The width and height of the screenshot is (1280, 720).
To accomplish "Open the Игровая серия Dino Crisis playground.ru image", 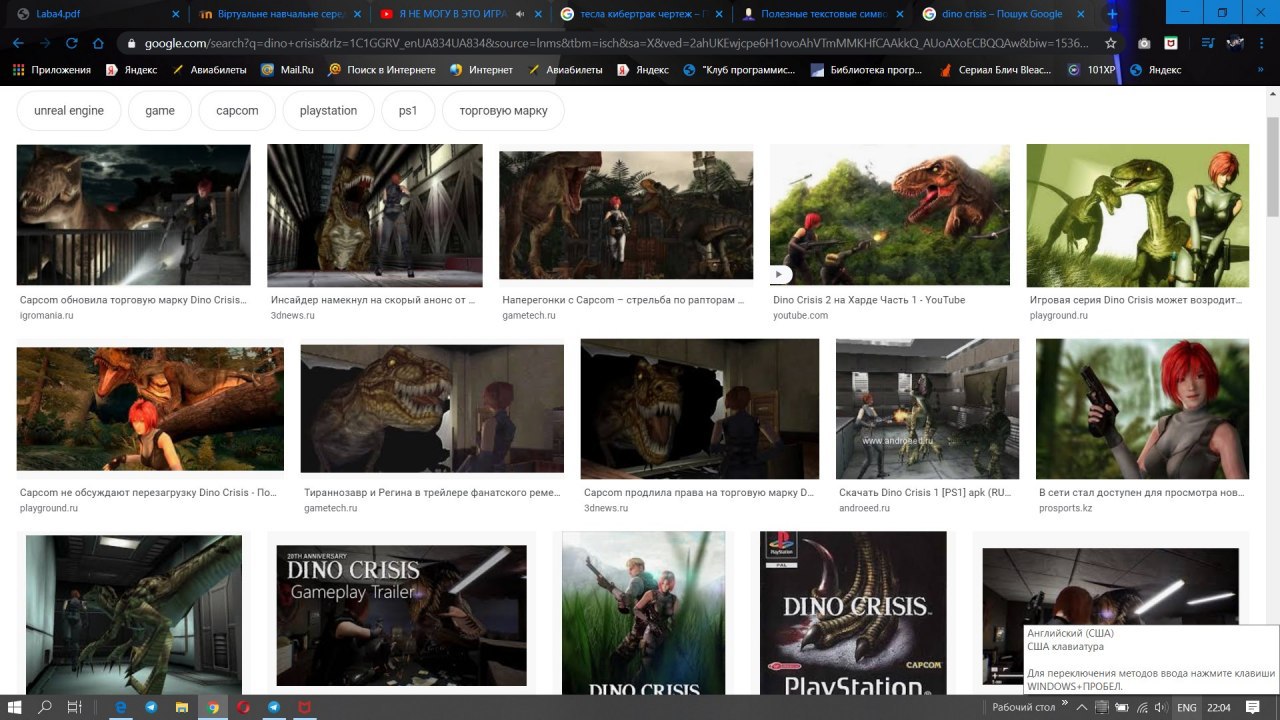I will [x=1138, y=215].
